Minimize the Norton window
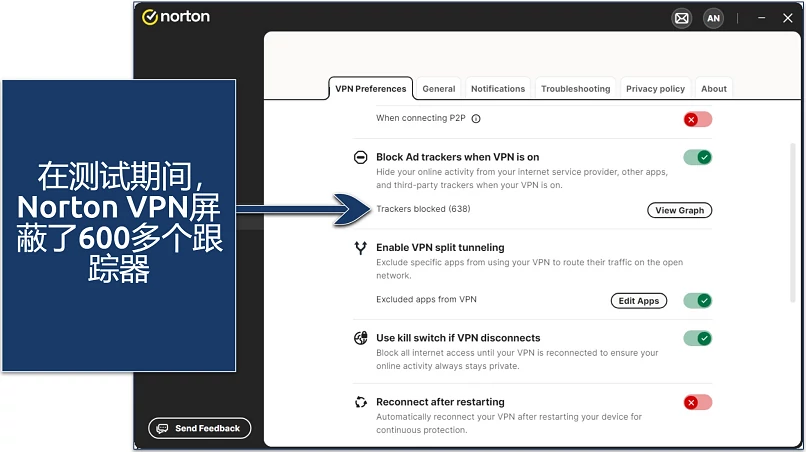This screenshot has height=452, width=806. point(761,18)
